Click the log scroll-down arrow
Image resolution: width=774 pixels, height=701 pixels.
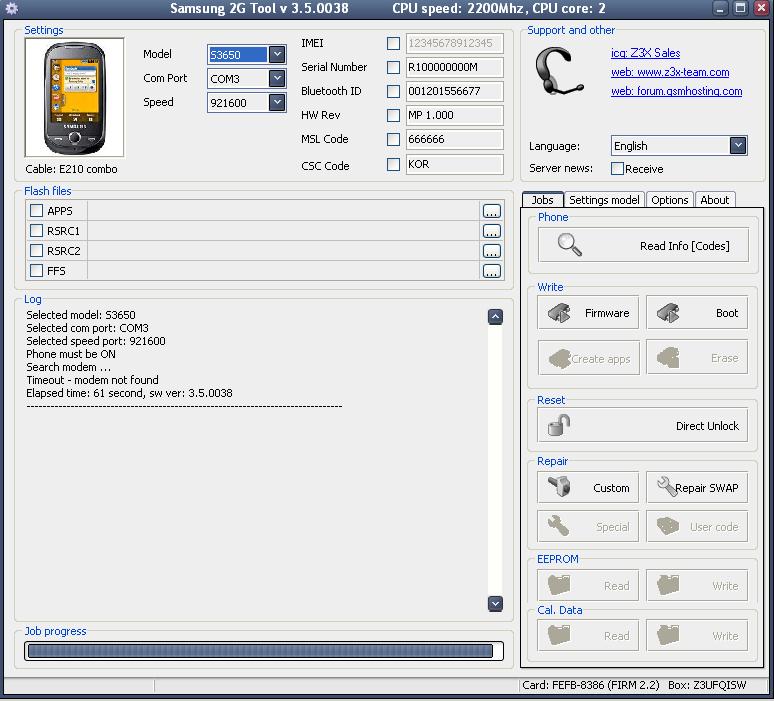[495, 603]
